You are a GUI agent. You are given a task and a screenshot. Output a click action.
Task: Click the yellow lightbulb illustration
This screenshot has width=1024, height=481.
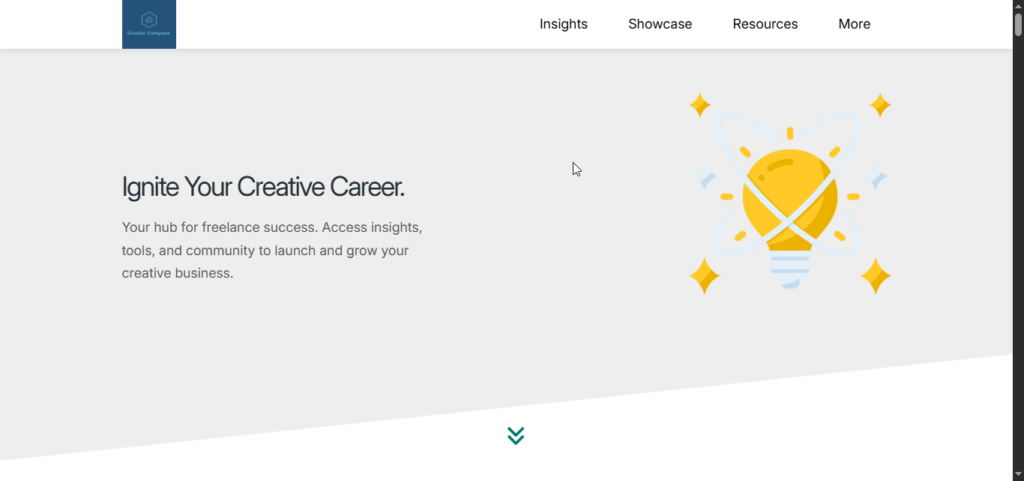pos(790,193)
